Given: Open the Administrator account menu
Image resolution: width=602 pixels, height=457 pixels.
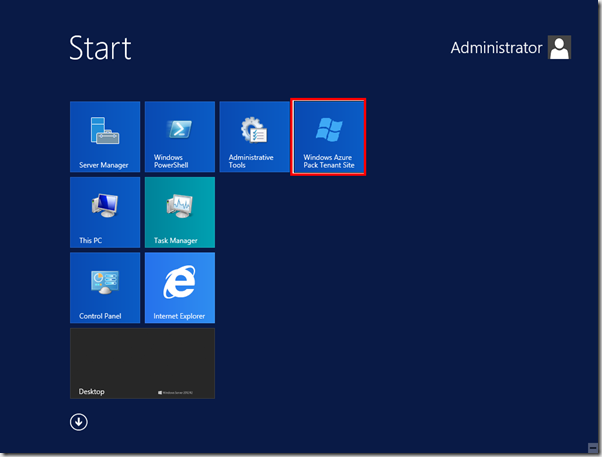Looking at the screenshot, I should click(x=511, y=48).
